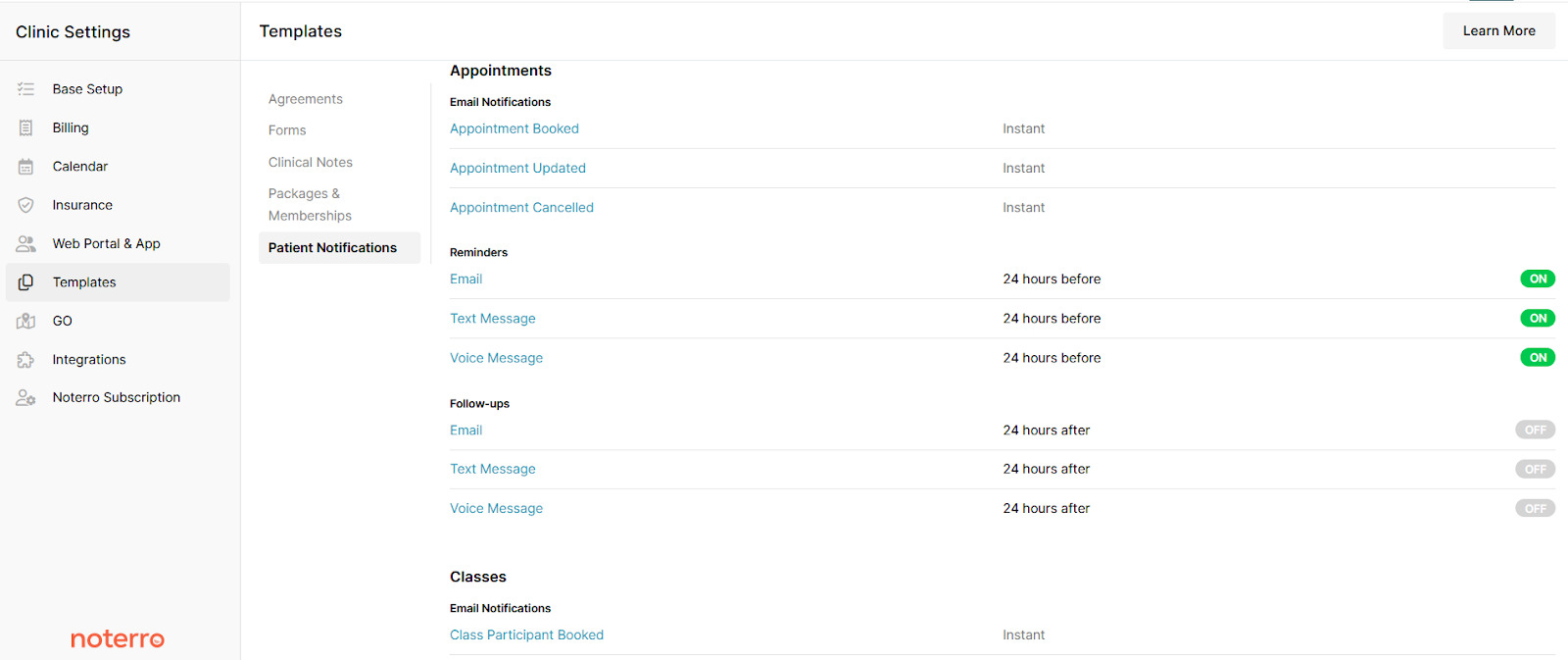Disable the Email reminder toggle
This screenshot has height=660, width=1568.
pyautogui.click(x=1537, y=279)
